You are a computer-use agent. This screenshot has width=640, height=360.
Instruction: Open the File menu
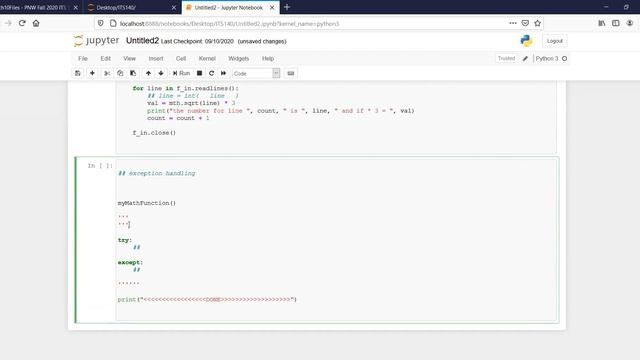83,58
